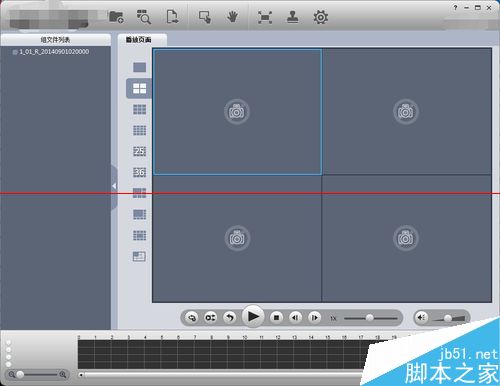
Task: Open the stamp watermark tool
Action: [293, 17]
